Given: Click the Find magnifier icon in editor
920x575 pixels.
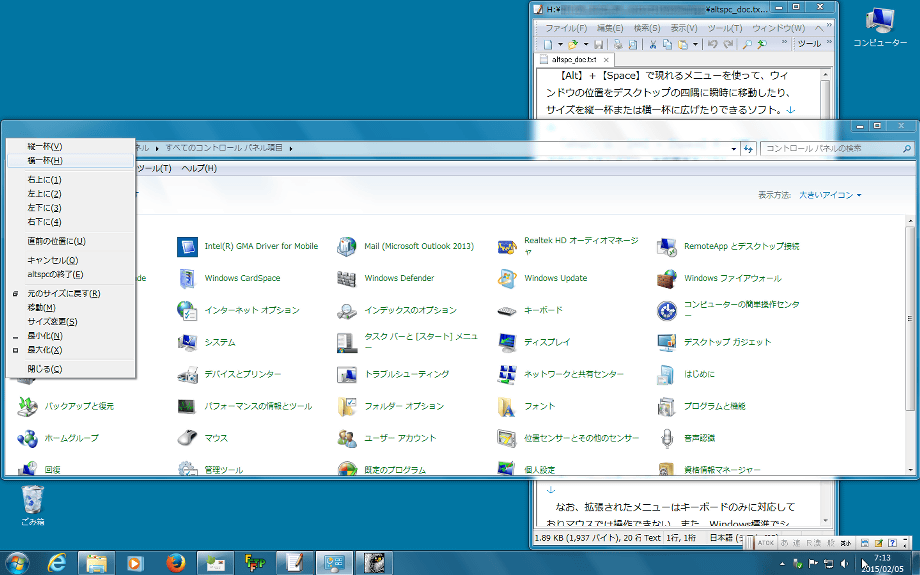Looking at the screenshot, I should [747, 44].
